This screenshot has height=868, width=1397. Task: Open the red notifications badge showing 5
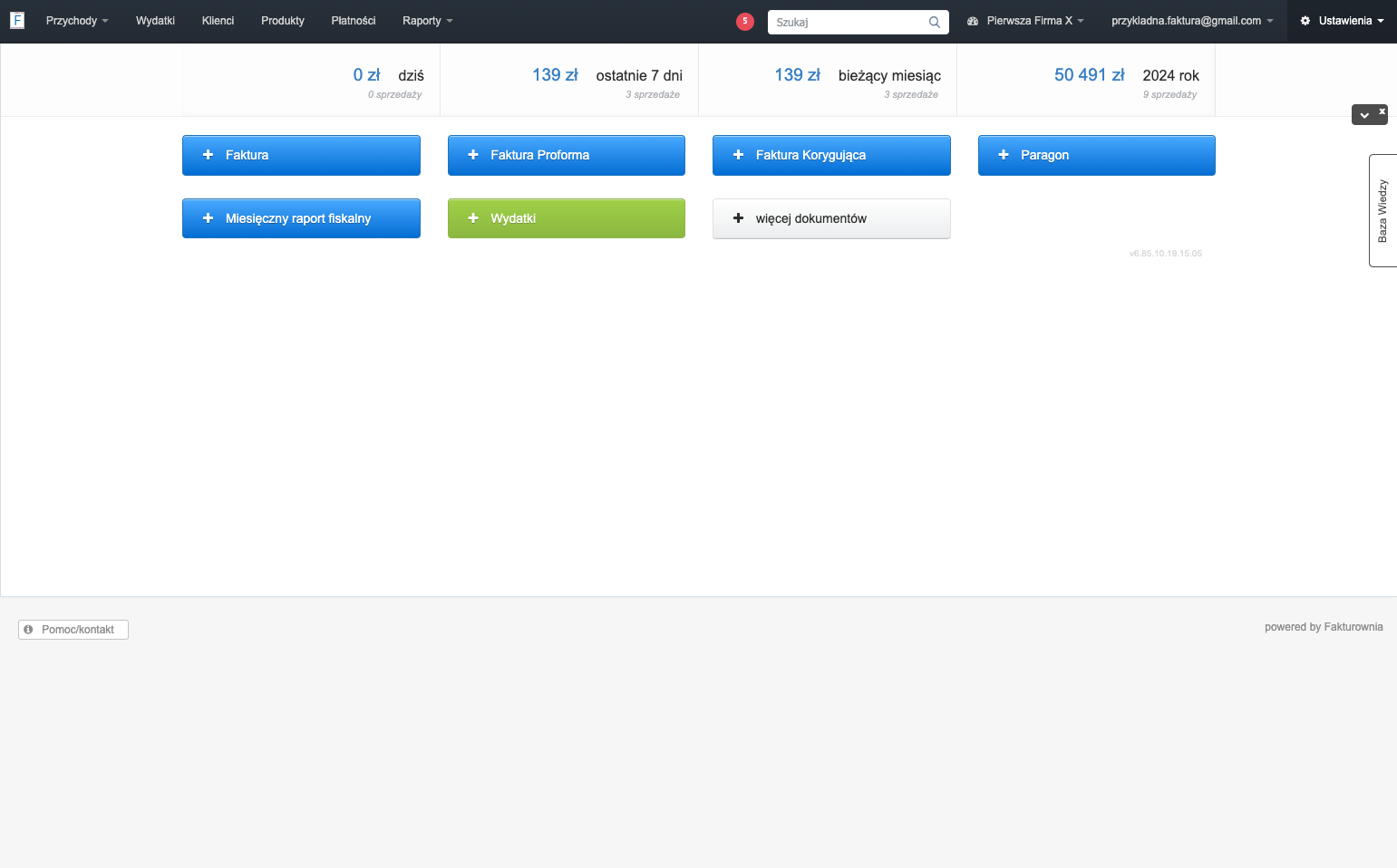(x=745, y=21)
